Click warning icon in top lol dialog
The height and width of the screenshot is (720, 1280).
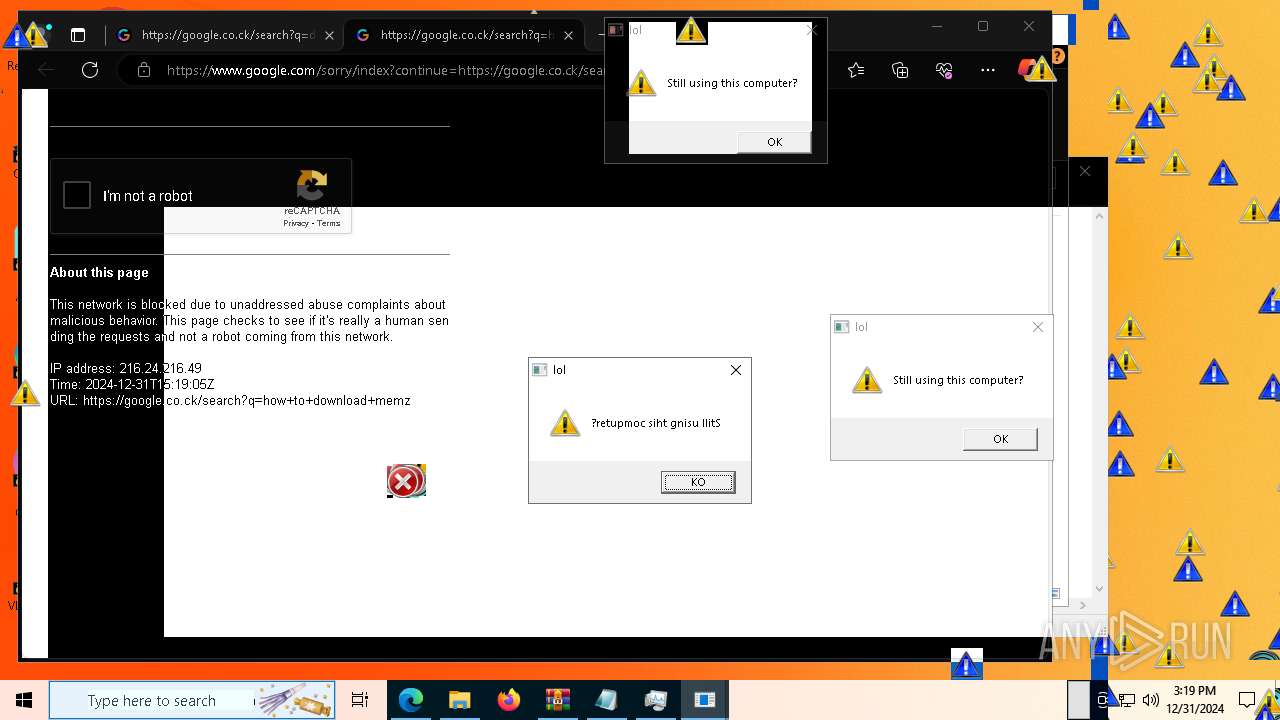641,82
